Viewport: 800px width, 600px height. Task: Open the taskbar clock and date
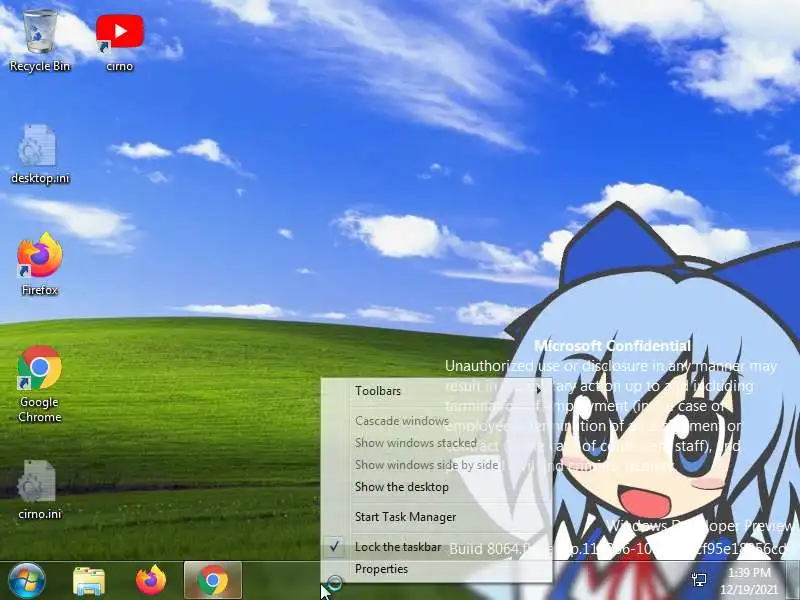(749, 581)
